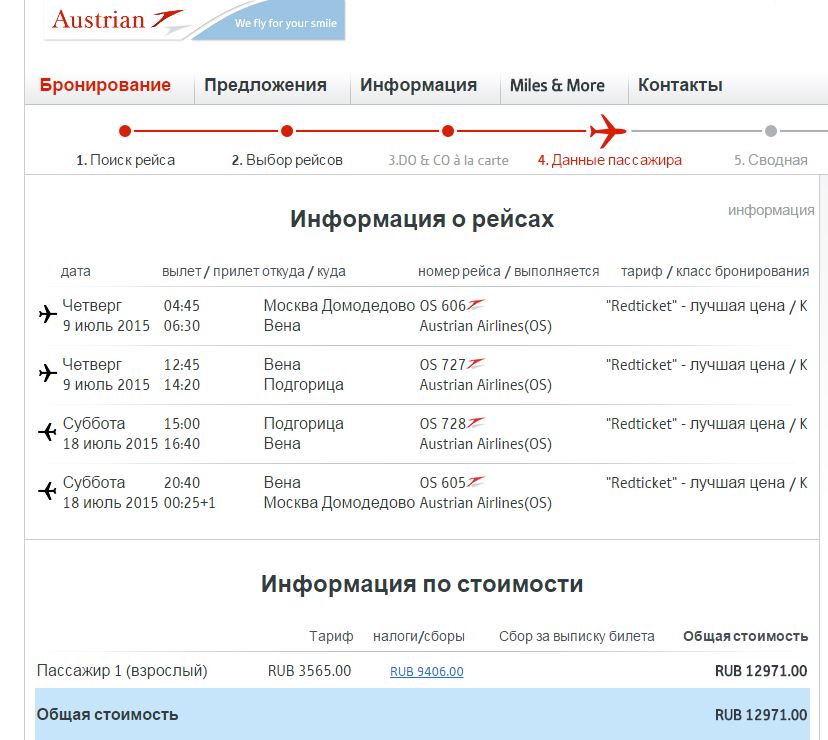
Task: Click the Информация о рейсах heading
Action: [422, 219]
